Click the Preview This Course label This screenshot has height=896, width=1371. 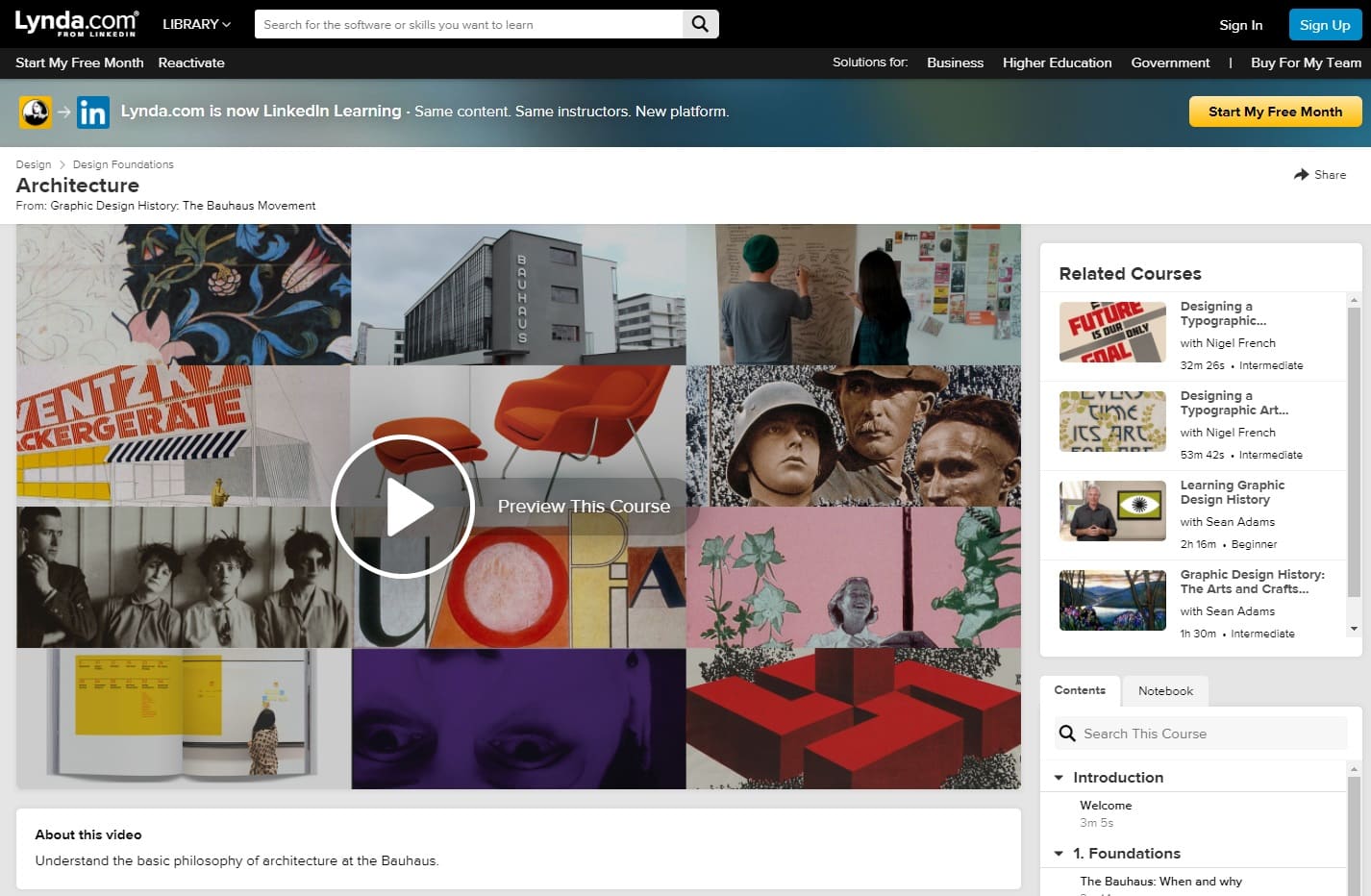point(584,507)
